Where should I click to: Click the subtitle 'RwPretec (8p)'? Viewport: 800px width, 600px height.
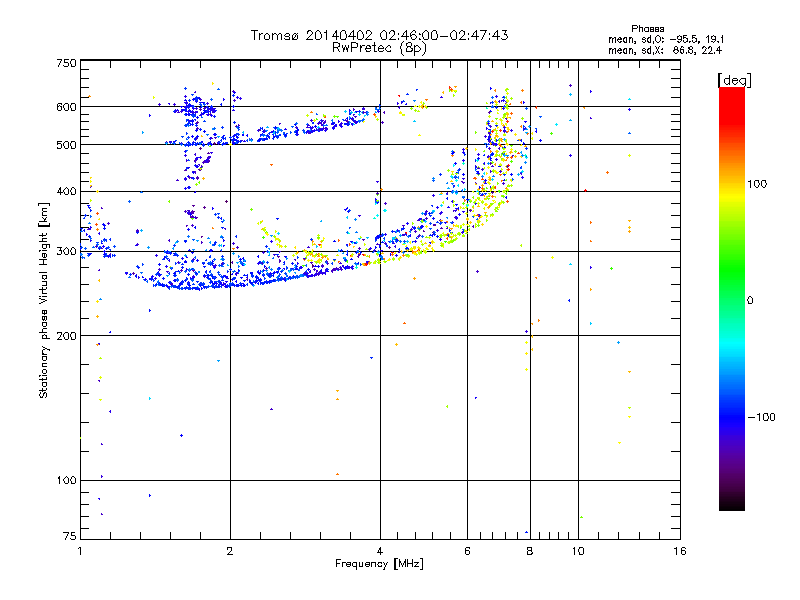tap(379, 48)
